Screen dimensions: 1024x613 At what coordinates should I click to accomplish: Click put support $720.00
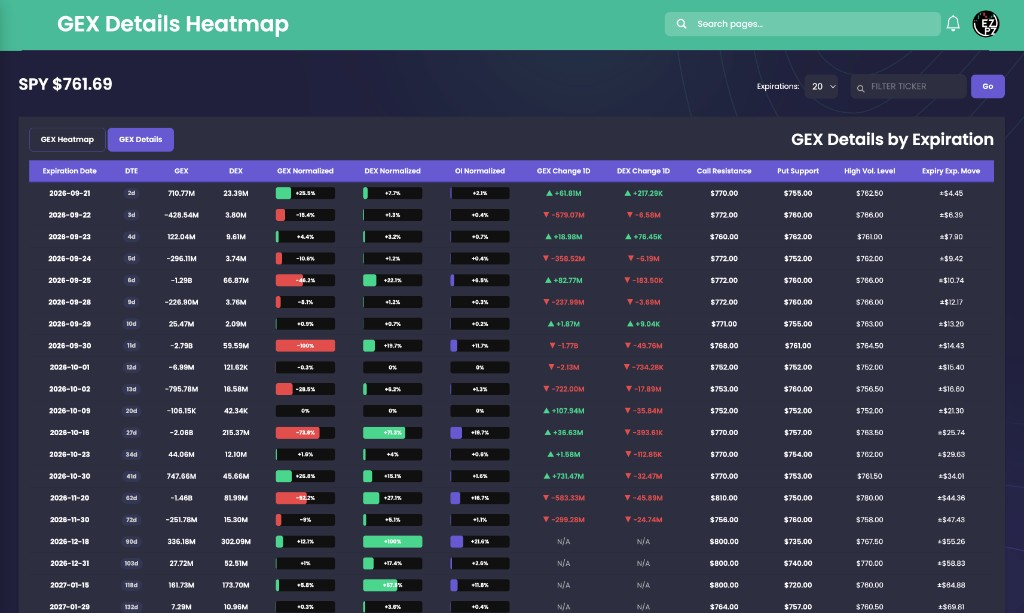click(x=798, y=585)
